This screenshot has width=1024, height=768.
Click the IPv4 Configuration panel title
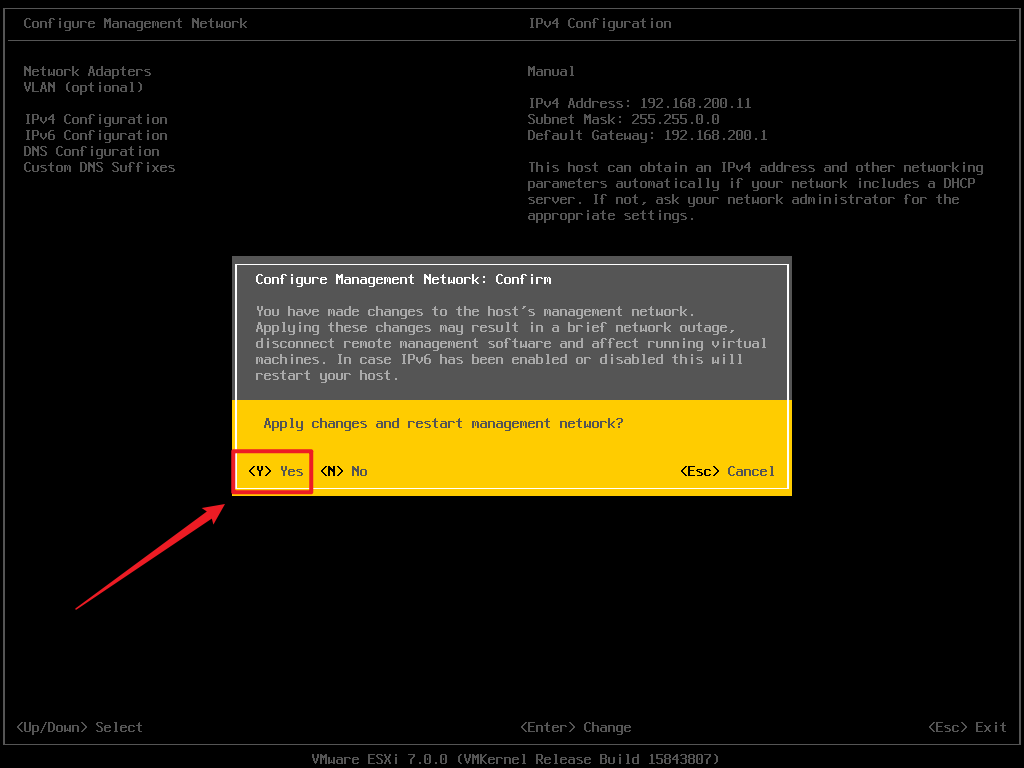coord(600,24)
